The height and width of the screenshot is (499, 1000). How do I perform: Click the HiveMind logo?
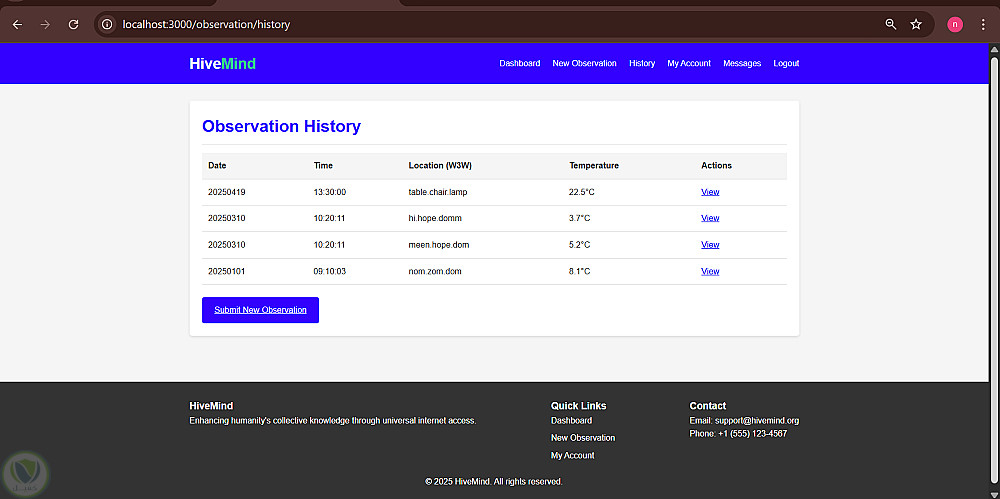[222, 64]
